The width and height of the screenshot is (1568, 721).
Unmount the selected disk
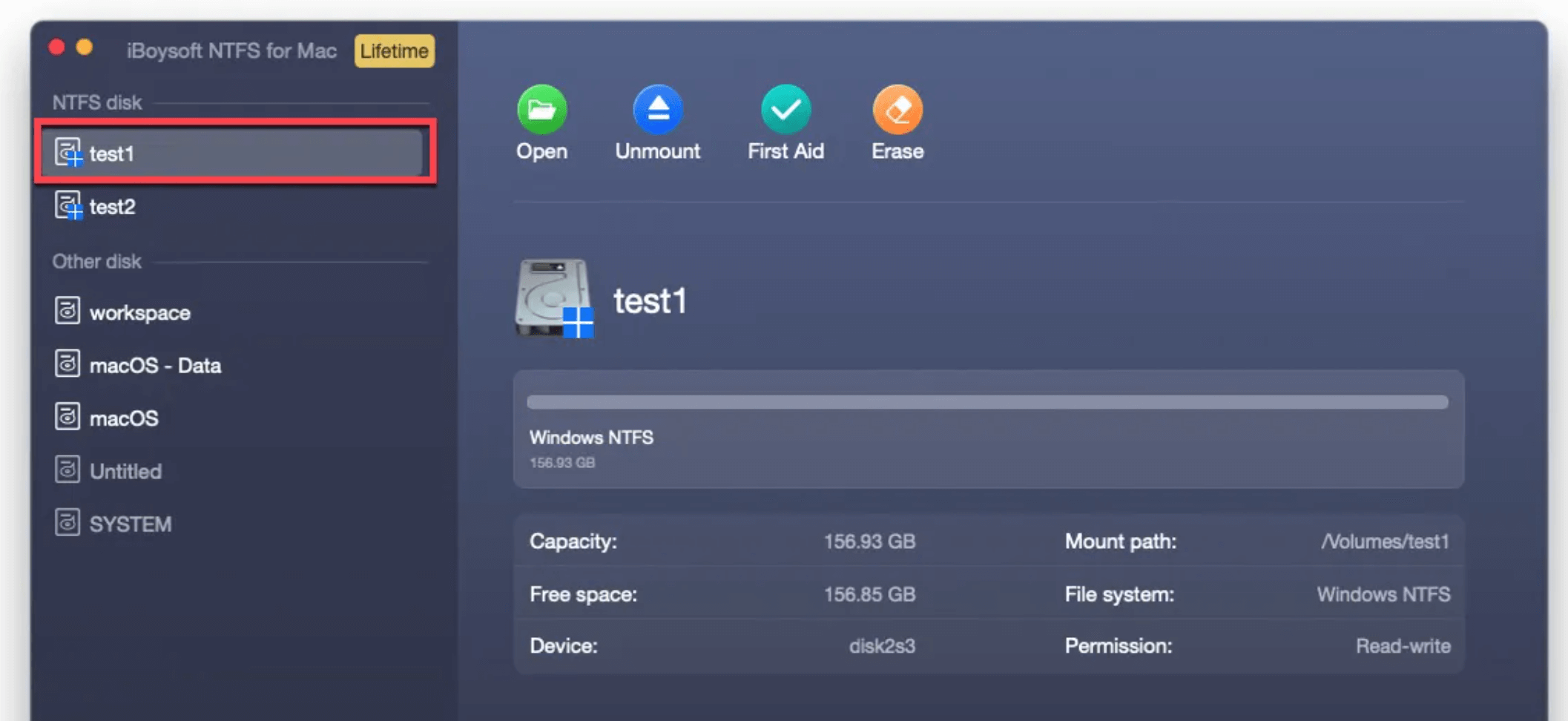coord(657,122)
